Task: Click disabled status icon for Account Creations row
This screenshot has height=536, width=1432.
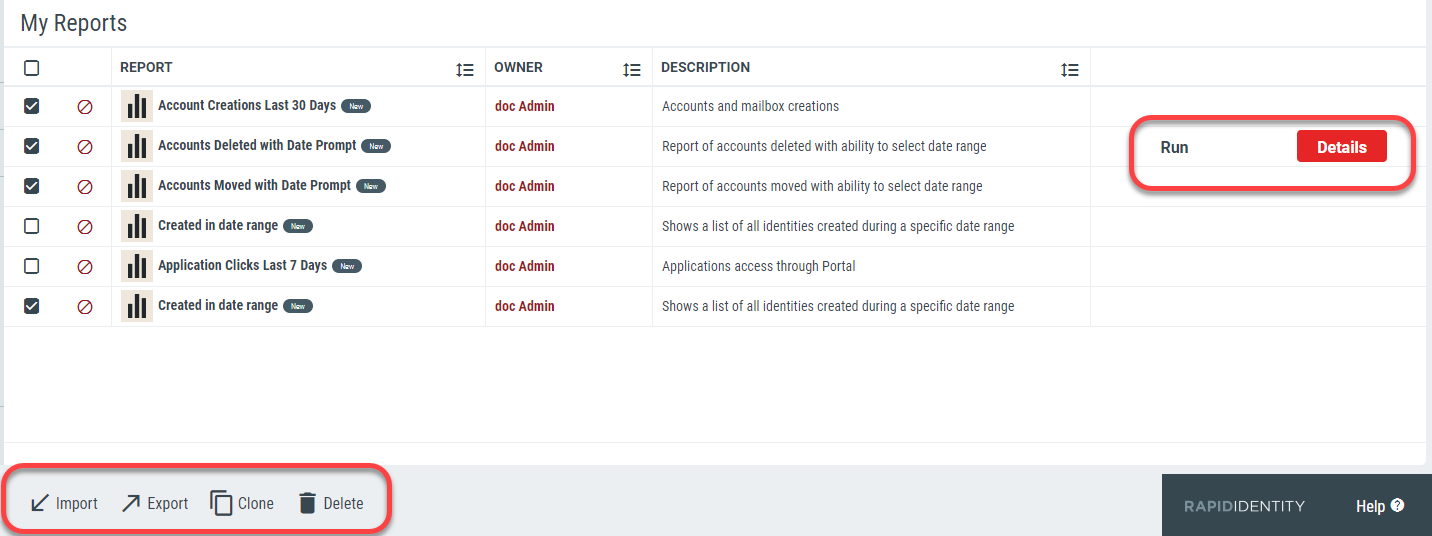Action: [x=85, y=107]
